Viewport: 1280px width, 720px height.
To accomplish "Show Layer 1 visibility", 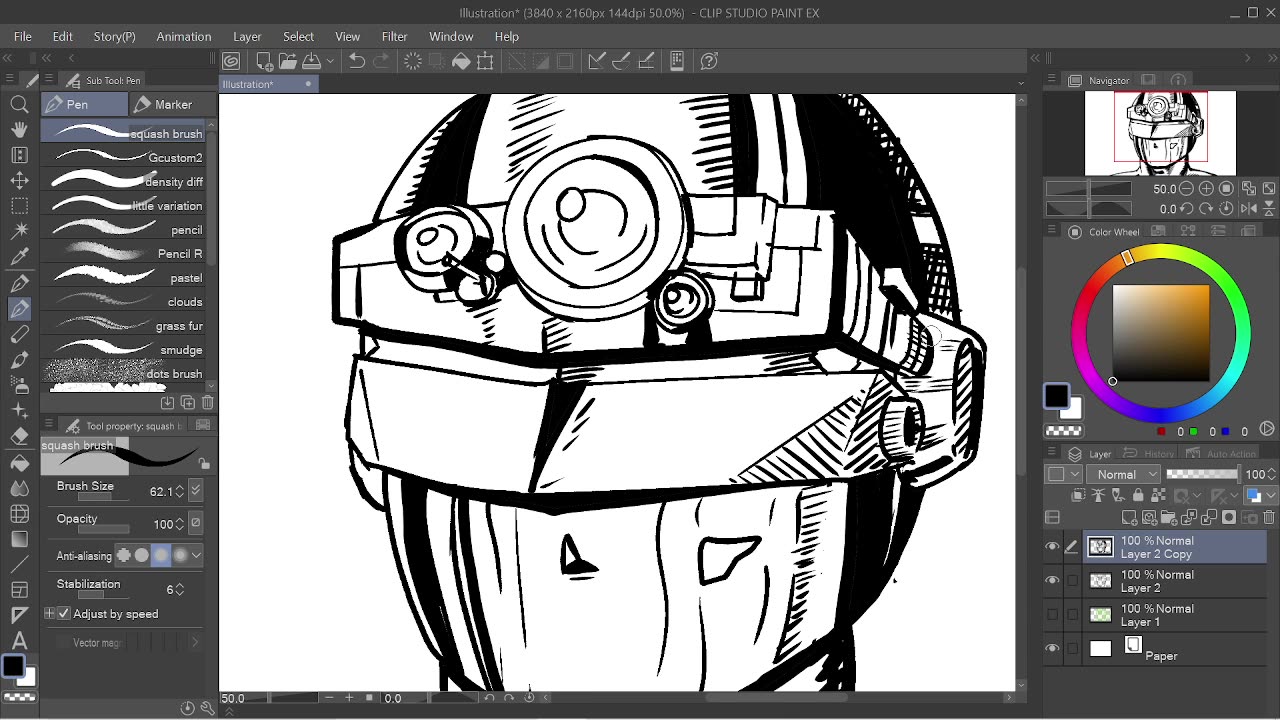I will point(1052,615).
